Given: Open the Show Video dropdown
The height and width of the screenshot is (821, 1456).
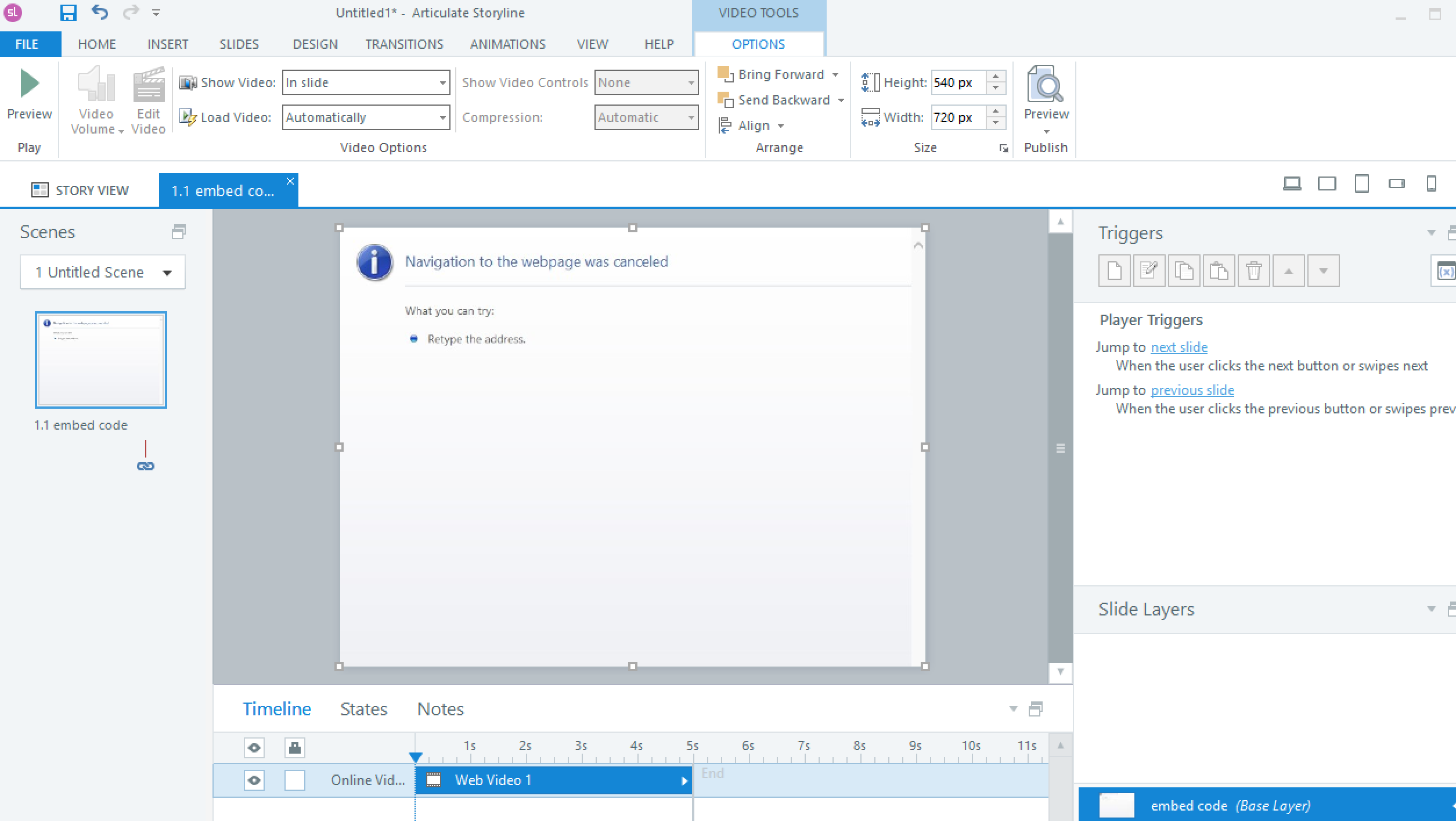Looking at the screenshot, I should point(442,82).
